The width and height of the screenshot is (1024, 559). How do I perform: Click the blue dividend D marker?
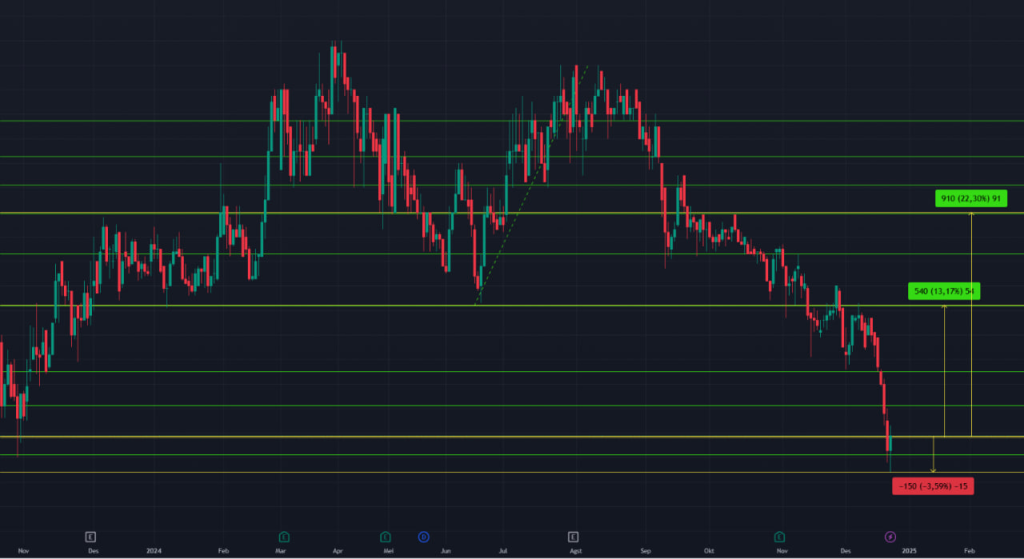click(x=423, y=537)
